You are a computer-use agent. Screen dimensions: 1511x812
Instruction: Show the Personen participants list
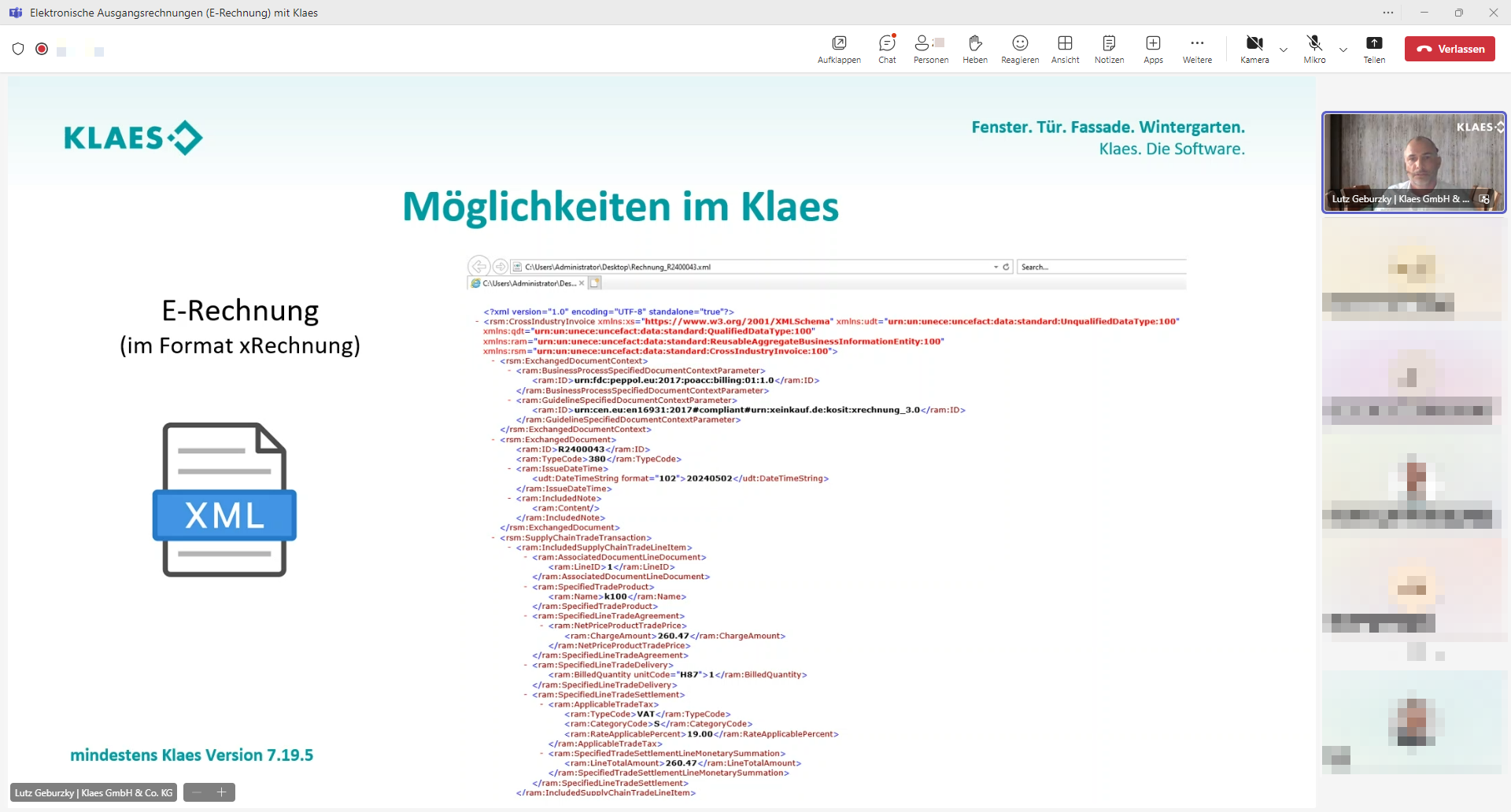point(930,49)
